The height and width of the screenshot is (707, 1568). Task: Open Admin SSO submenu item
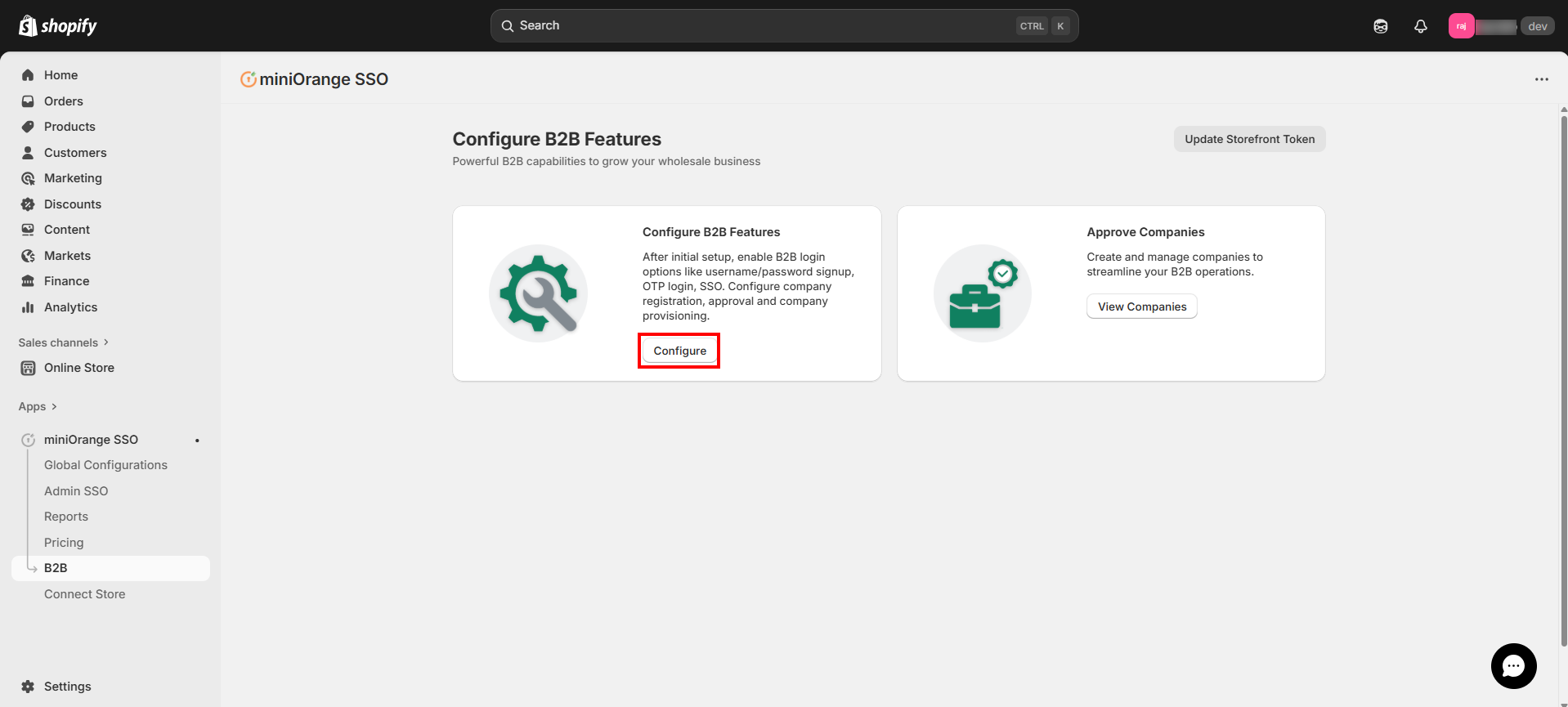tap(76, 491)
